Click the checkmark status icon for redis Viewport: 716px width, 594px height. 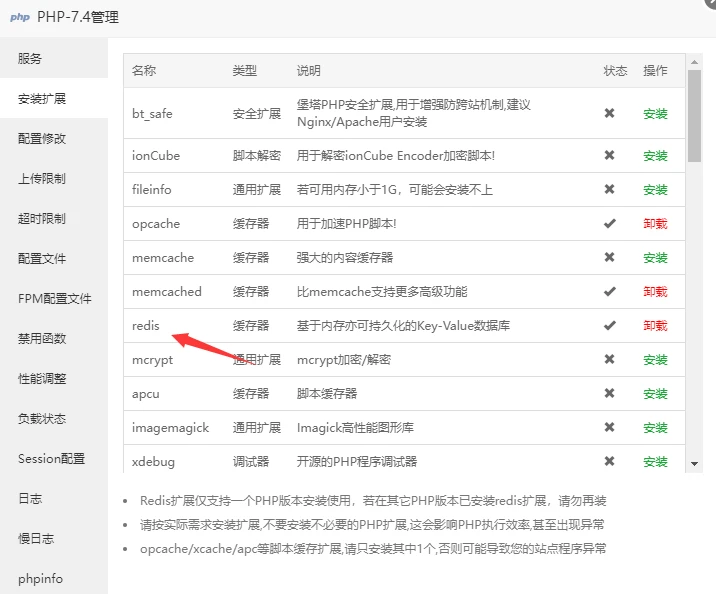[609, 326]
